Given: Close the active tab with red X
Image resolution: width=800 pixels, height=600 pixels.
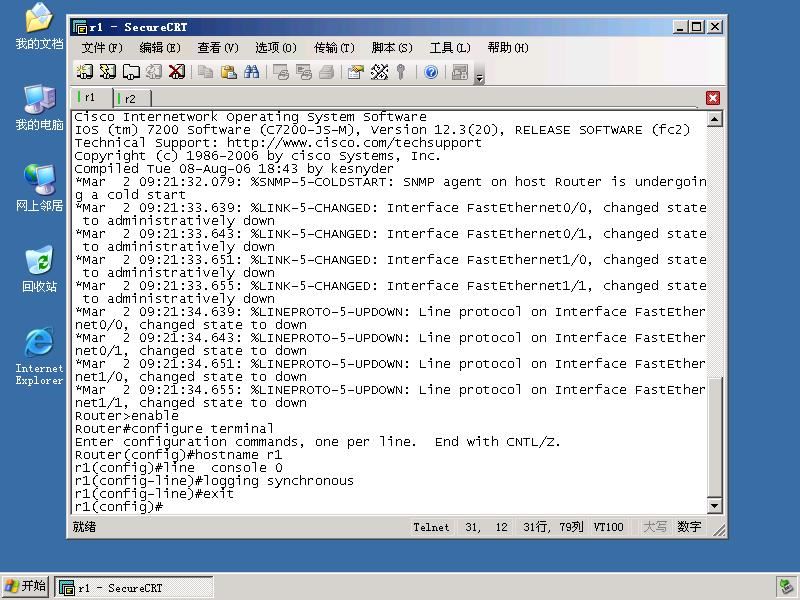Looking at the screenshot, I should (x=713, y=98).
